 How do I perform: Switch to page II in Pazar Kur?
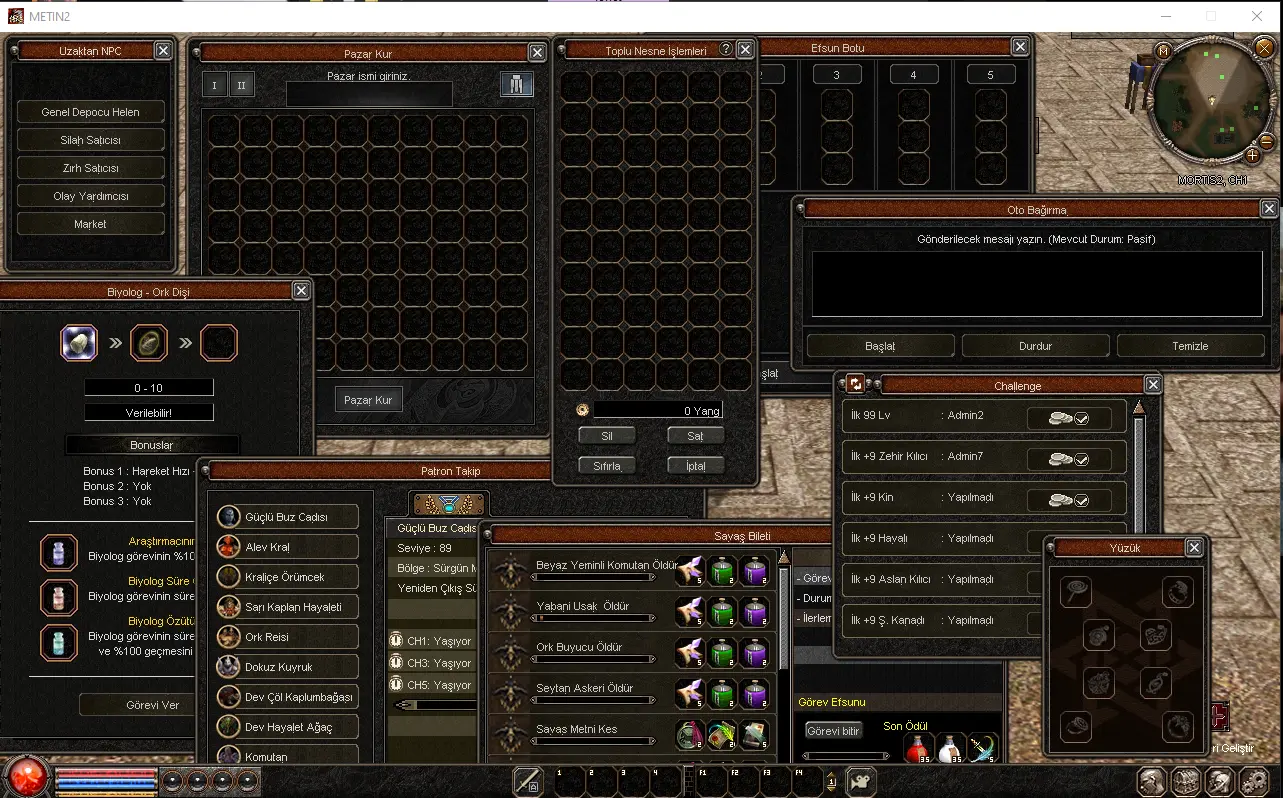[x=241, y=85]
